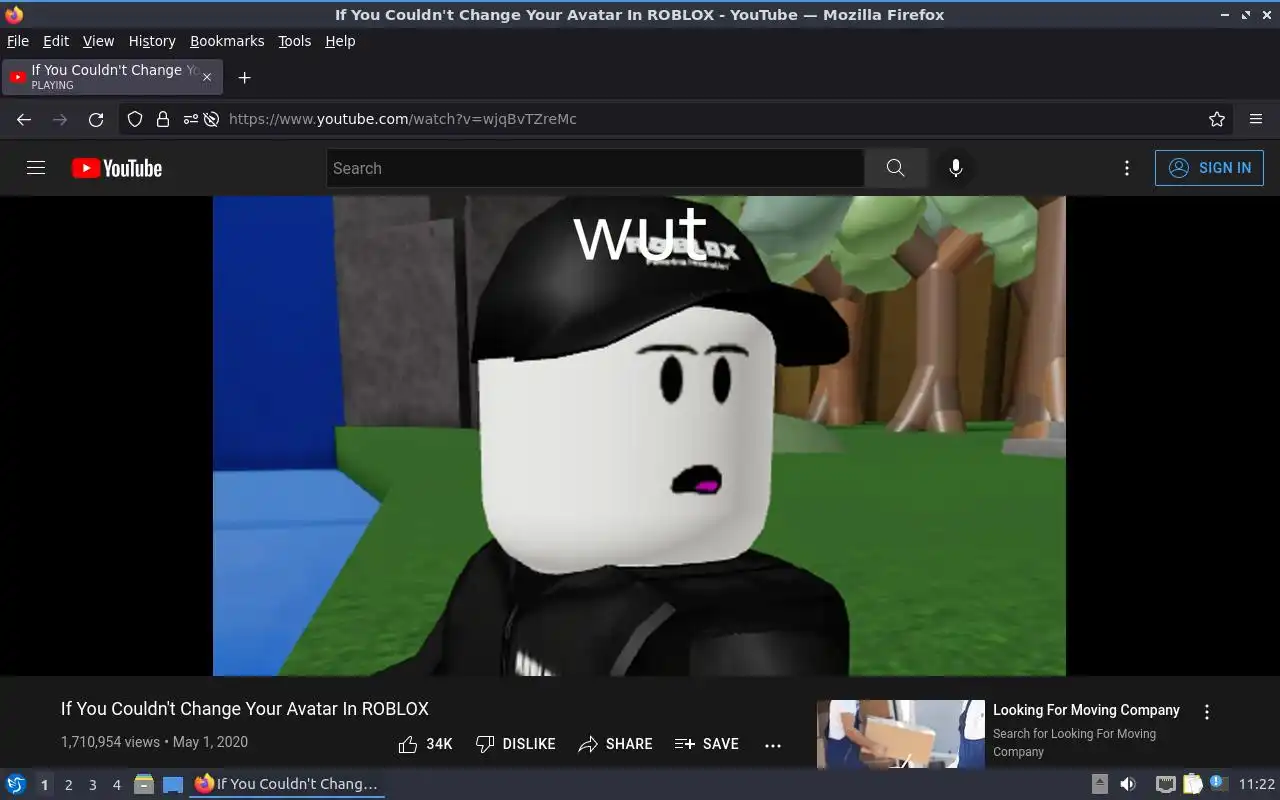Open the Tools menu
This screenshot has width=1280, height=800.
(x=294, y=41)
